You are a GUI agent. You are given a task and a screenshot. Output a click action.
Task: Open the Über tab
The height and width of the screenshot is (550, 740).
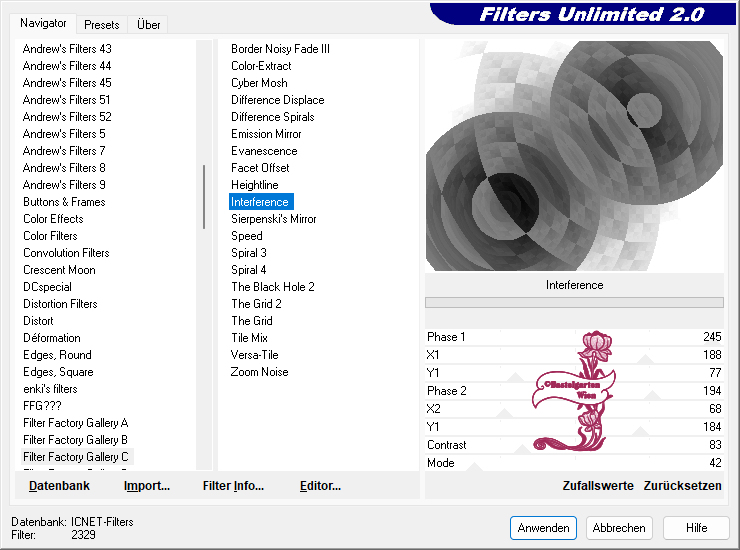coord(148,25)
